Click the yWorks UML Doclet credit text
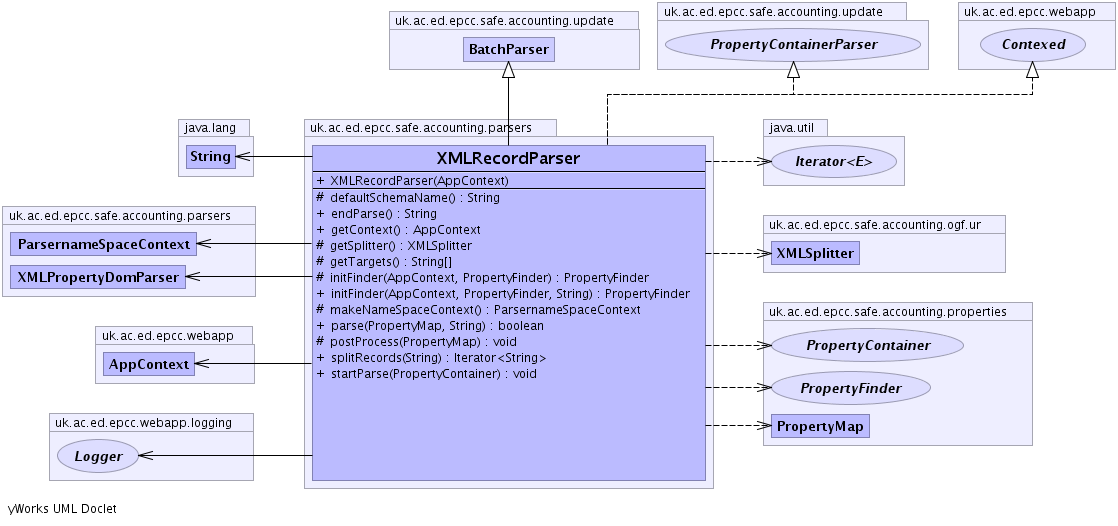This screenshot has height=526, width=1118. pyautogui.click(x=62, y=509)
